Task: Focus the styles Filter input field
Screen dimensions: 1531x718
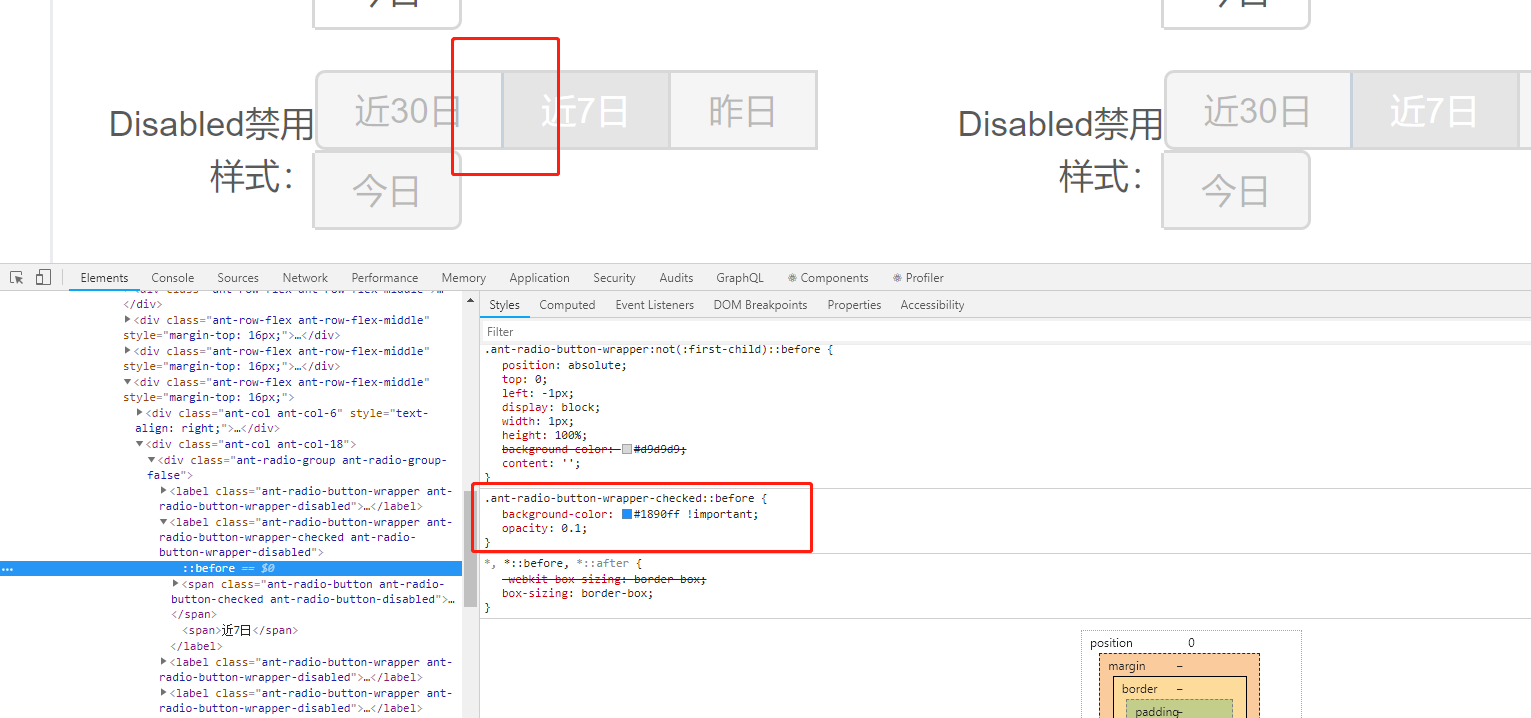Action: (1005, 331)
